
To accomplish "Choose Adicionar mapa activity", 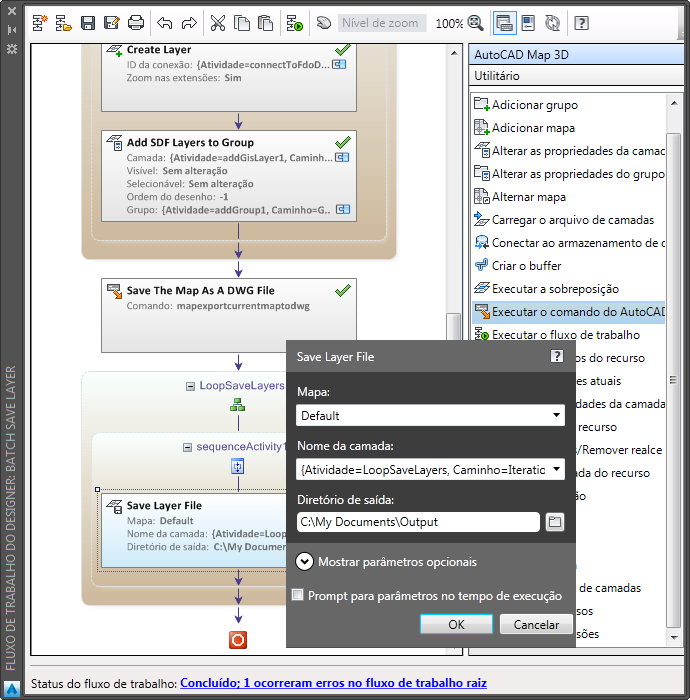I will tap(569, 128).
